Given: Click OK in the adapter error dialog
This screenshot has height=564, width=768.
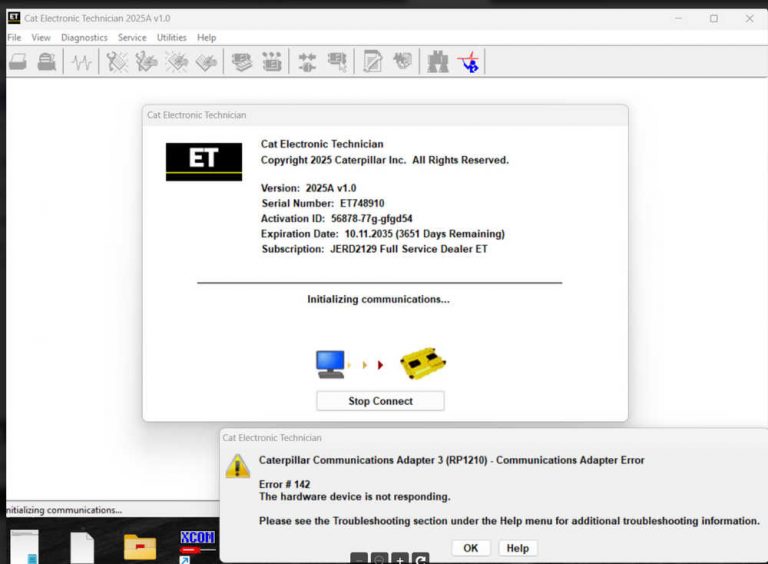Looking at the screenshot, I should point(471,548).
